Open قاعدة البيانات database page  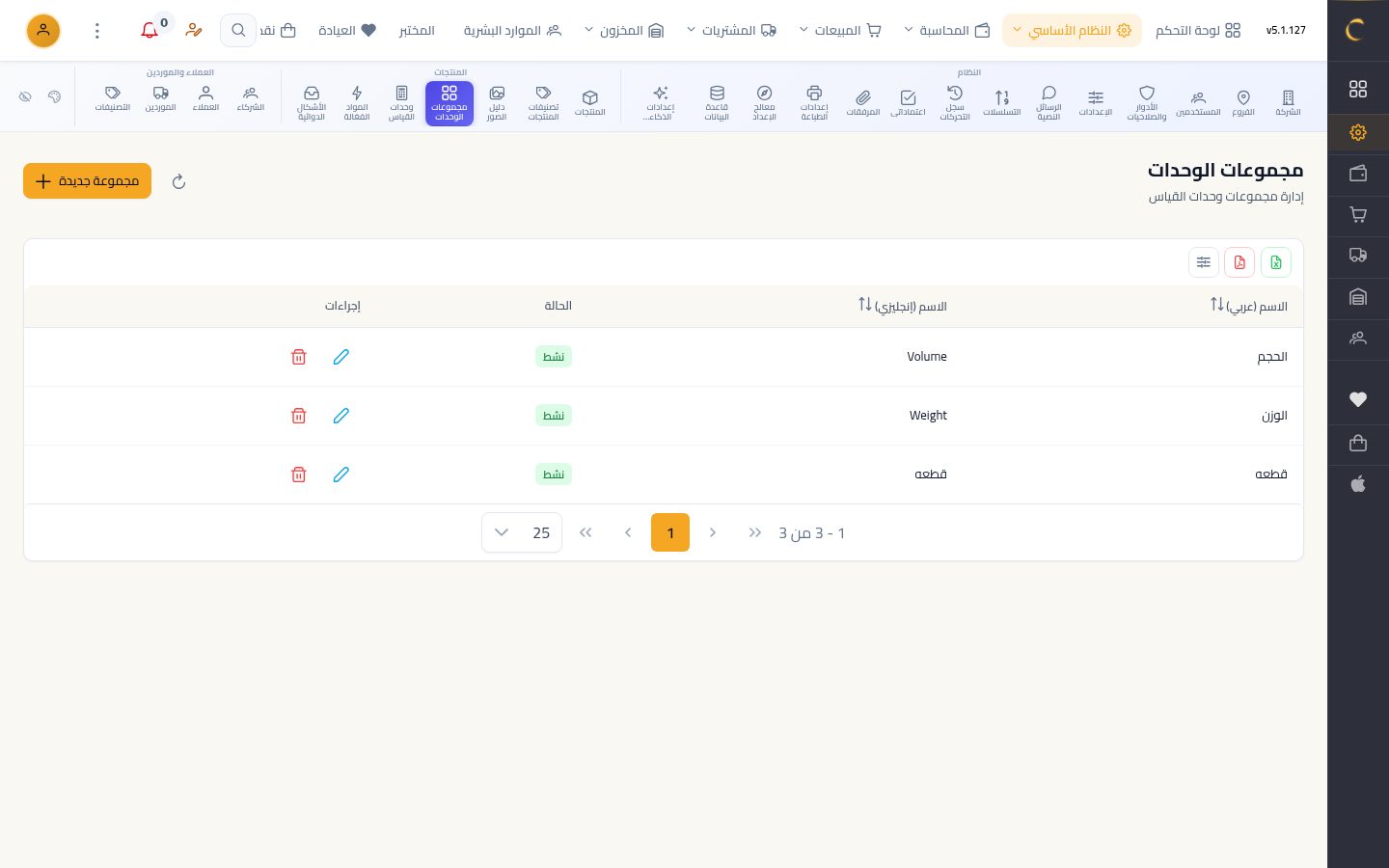point(717,102)
